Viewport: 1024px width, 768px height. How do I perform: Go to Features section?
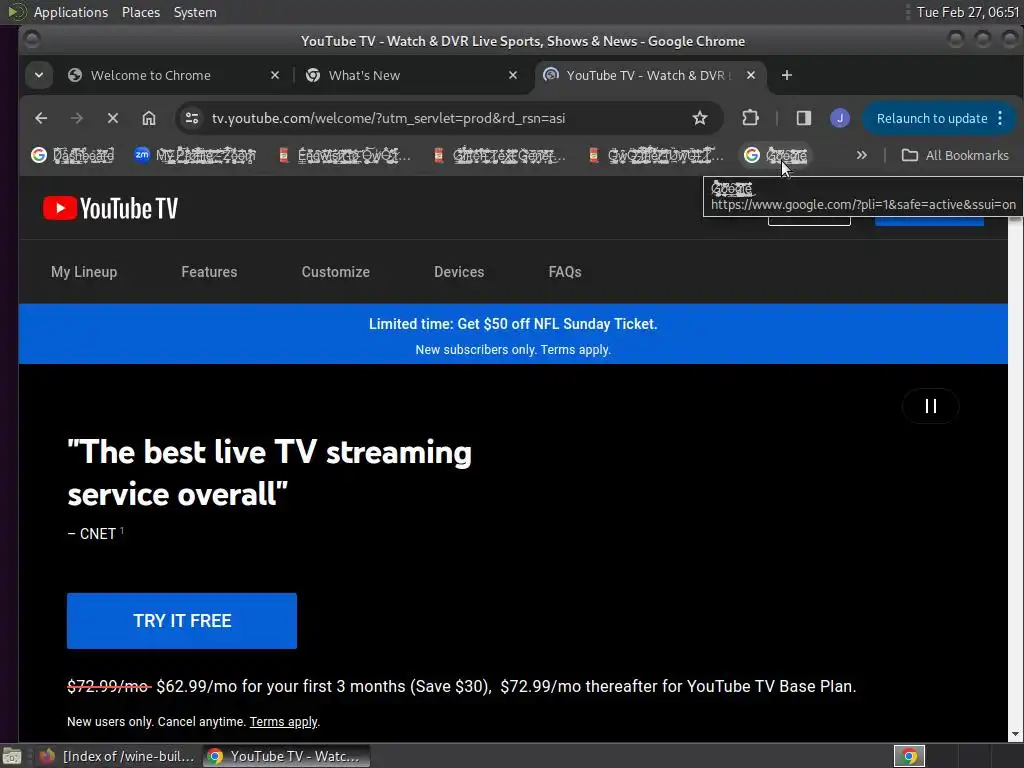[x=209, y=272]
